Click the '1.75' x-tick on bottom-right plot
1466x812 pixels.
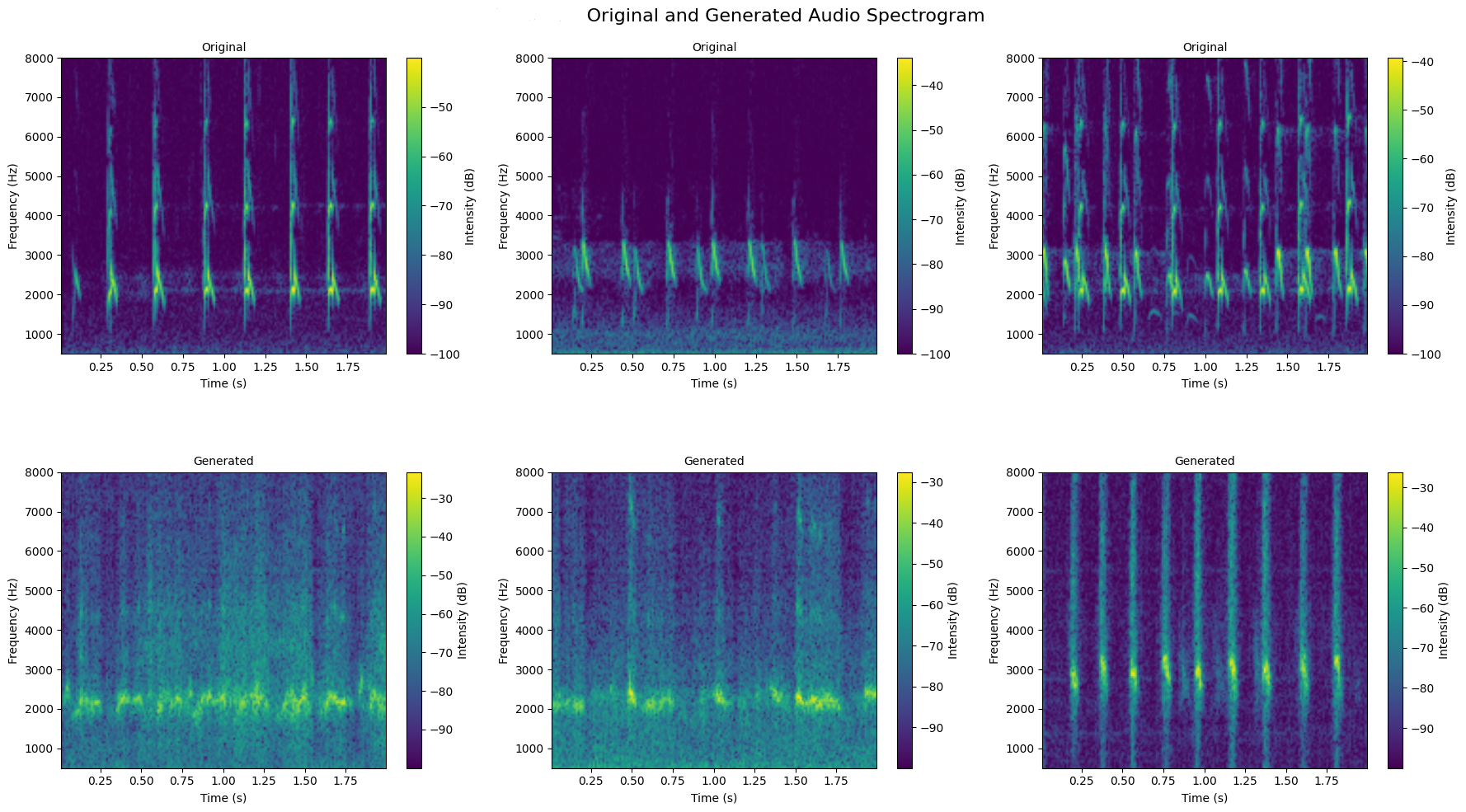[1328, 780]
